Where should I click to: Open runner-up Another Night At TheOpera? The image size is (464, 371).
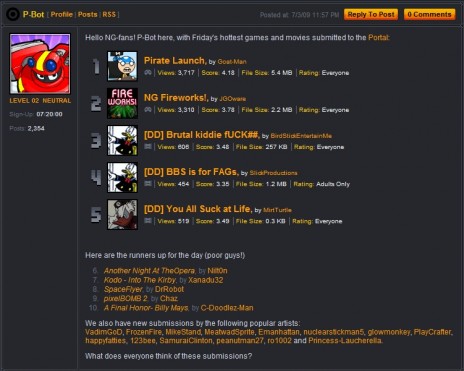[x=149, y=271]
